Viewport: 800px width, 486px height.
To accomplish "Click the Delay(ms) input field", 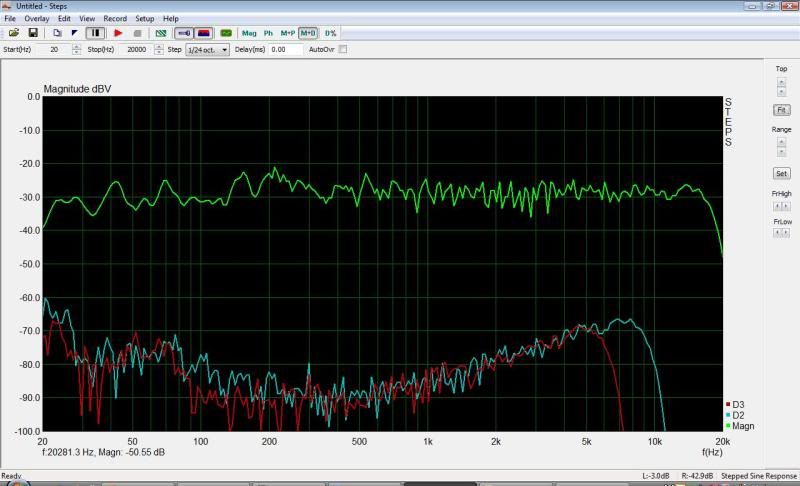I will (x=285, y=49).
